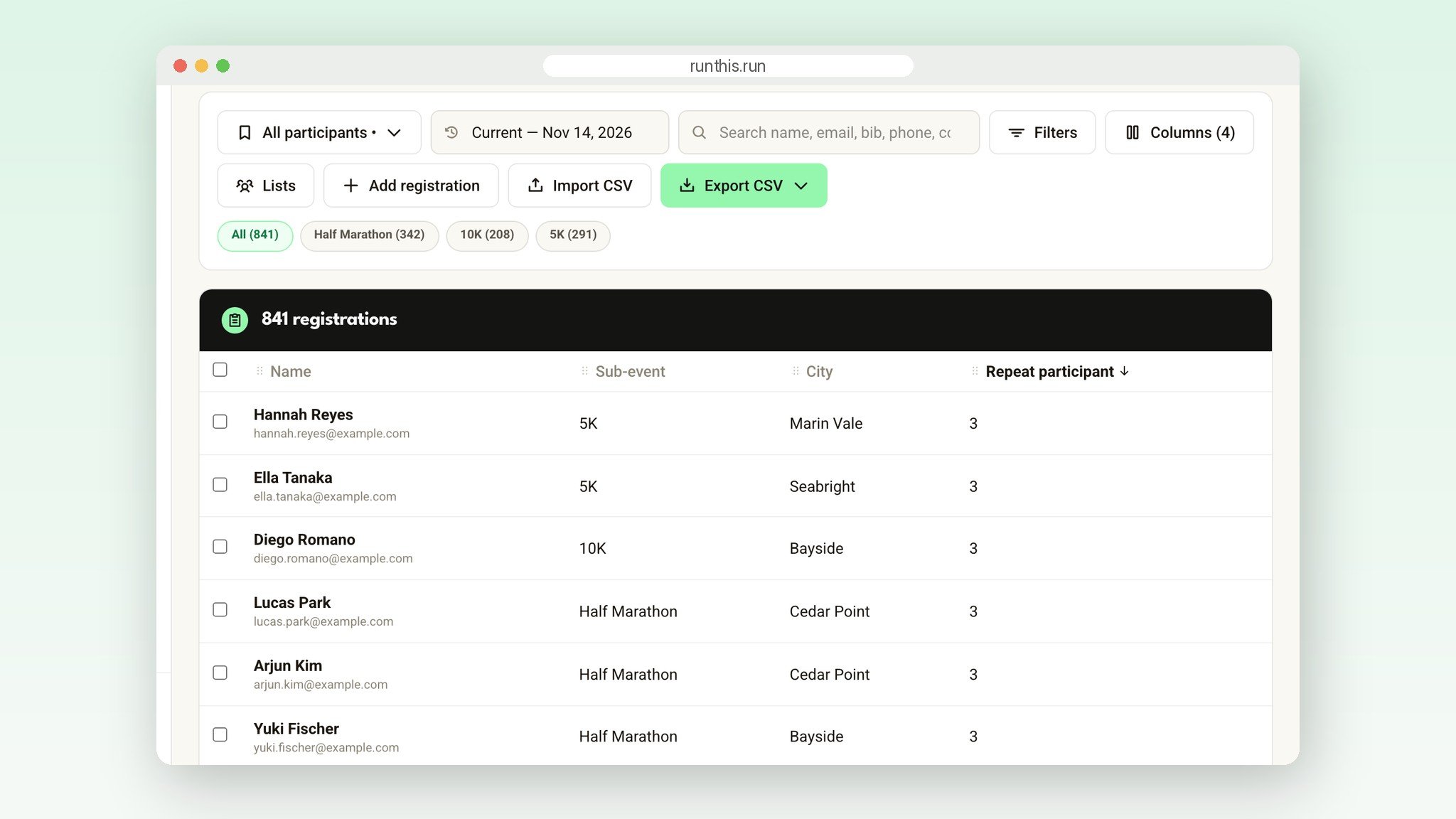Open Columns (4) settings

[x=1179, y=132]
